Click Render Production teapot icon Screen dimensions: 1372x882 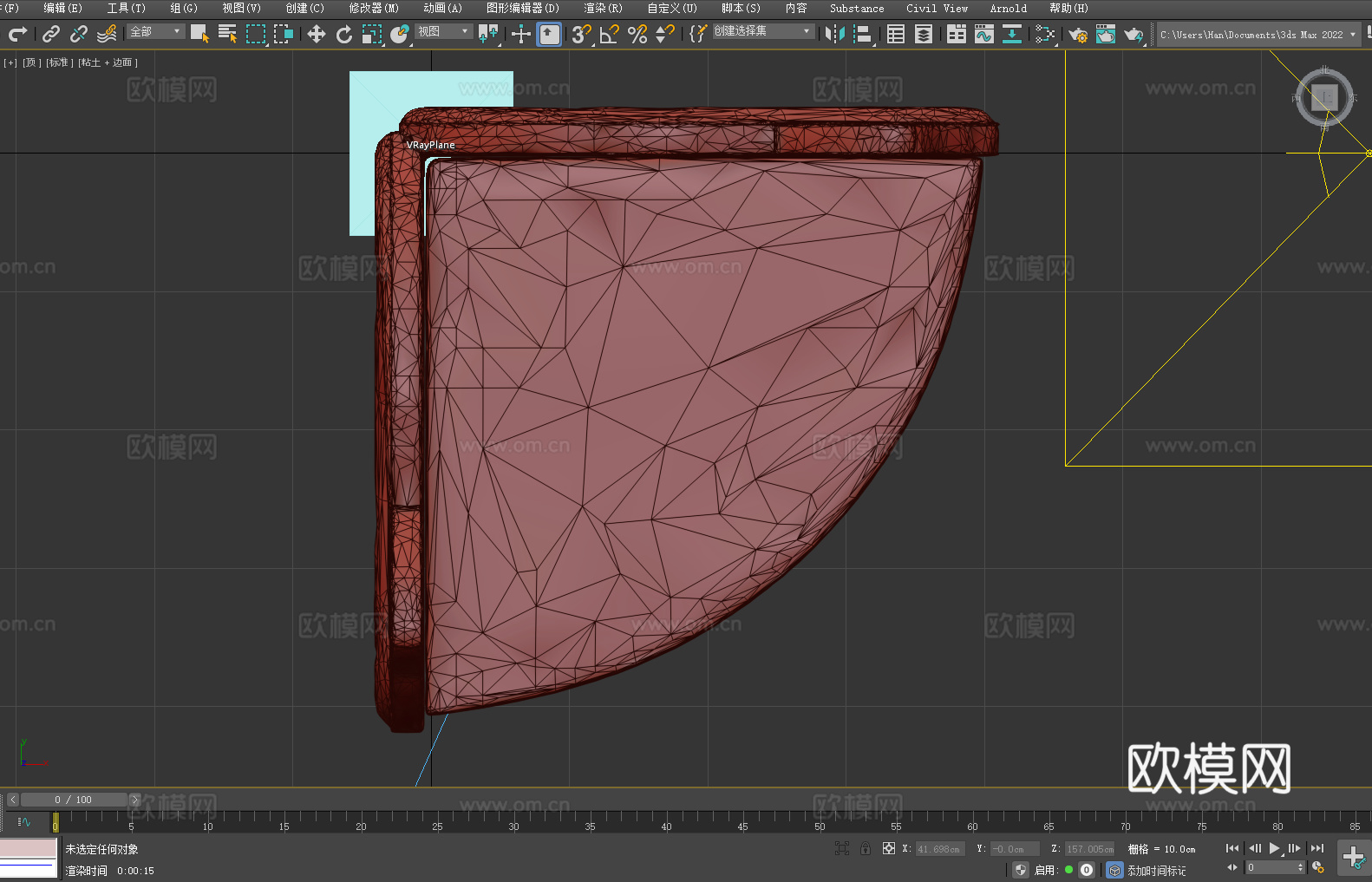(x=1134, y=34)
